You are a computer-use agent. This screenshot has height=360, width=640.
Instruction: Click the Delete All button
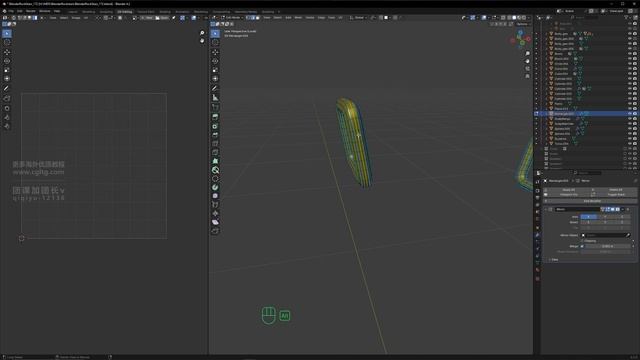(616, 190)
